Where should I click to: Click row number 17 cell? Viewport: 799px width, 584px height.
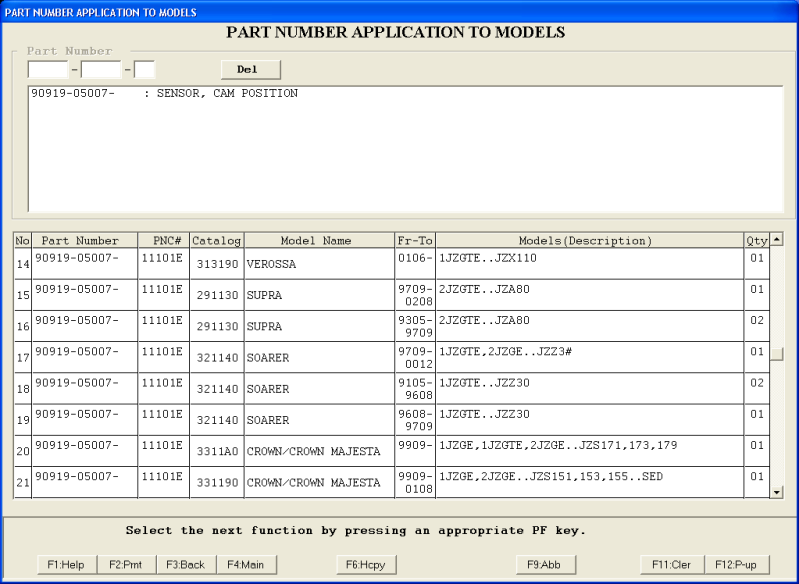pyautogui.click(x=22, y=357)
